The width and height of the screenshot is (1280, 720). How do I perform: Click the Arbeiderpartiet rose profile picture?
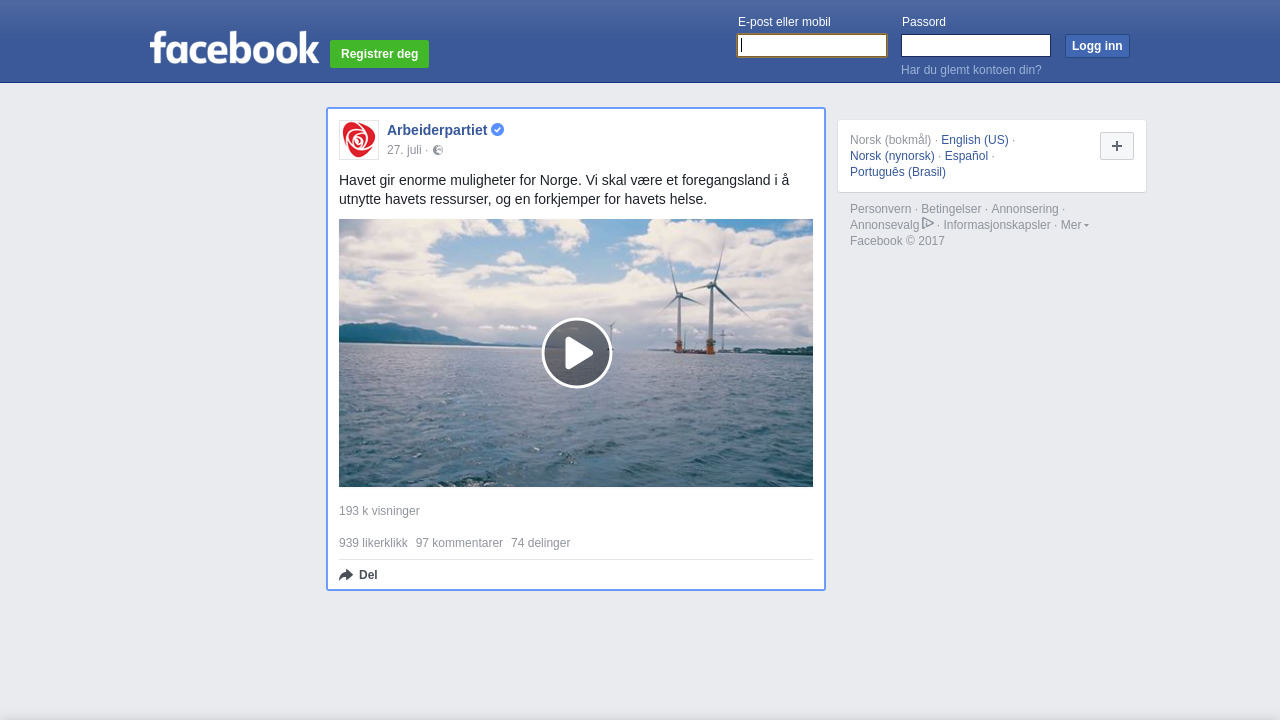359,140
